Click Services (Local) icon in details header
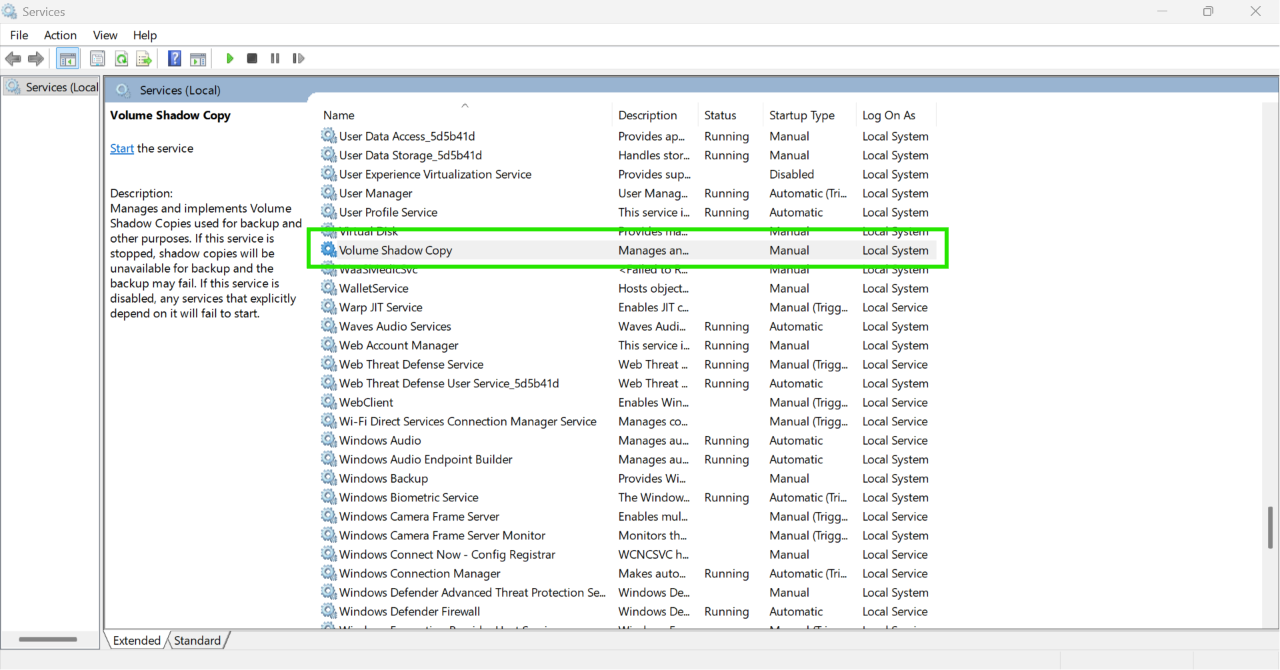Viewport: 1280px width, 670px height. (x=123, y=90)
